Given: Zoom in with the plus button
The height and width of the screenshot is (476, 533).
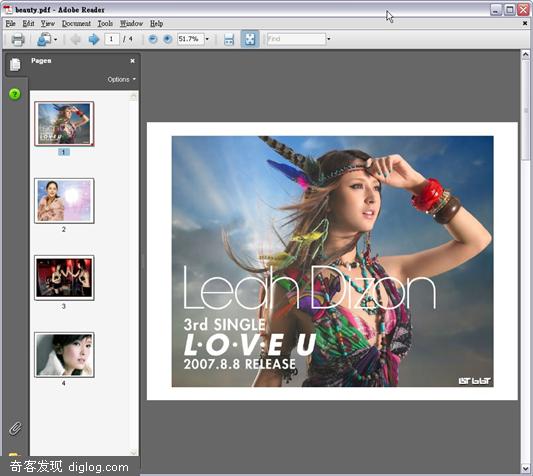Looking at the screenshot, I should (168, 39).
